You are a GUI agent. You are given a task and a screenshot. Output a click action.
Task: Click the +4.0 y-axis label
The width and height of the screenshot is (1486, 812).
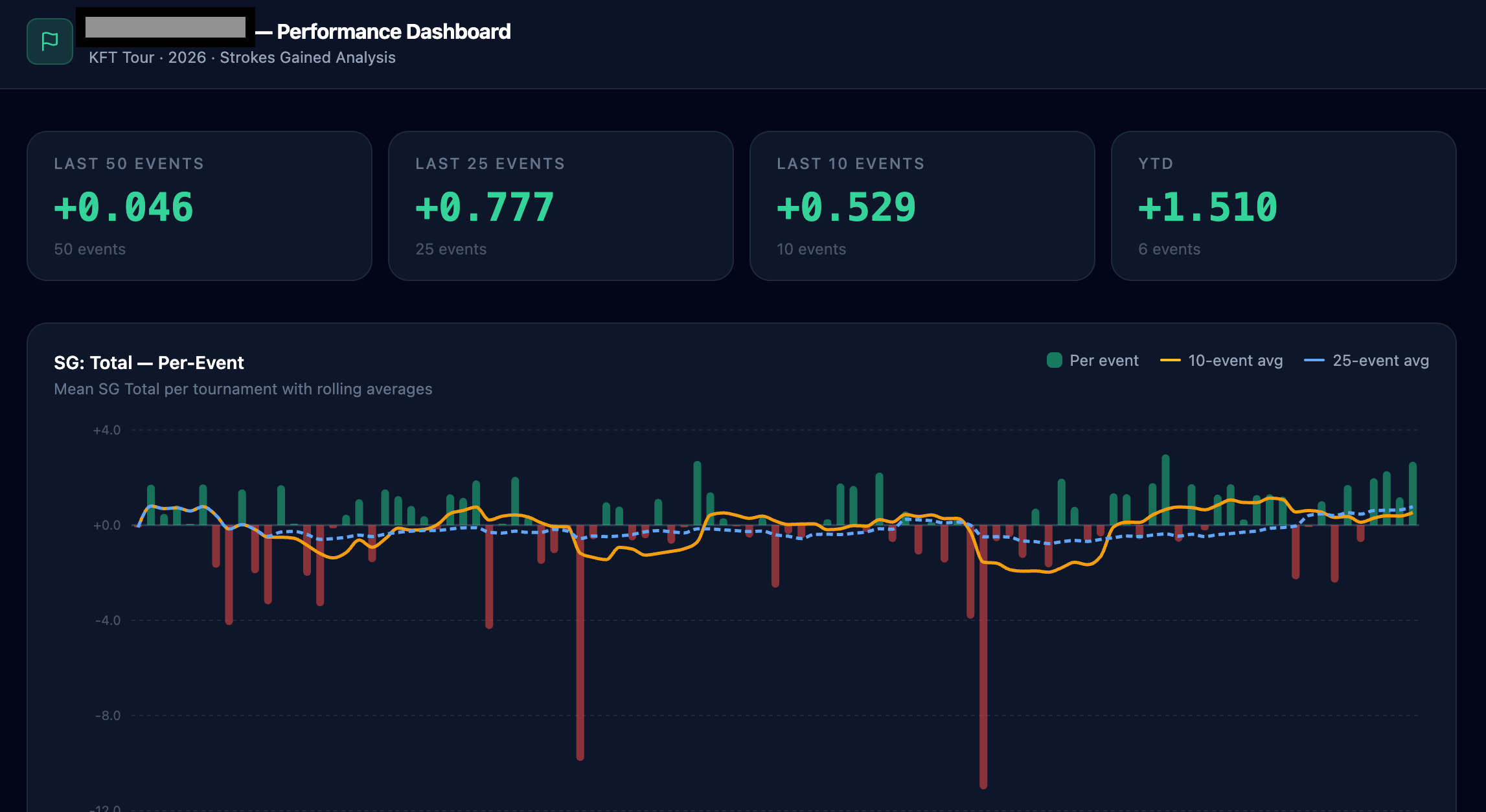[x=107, y=430]
